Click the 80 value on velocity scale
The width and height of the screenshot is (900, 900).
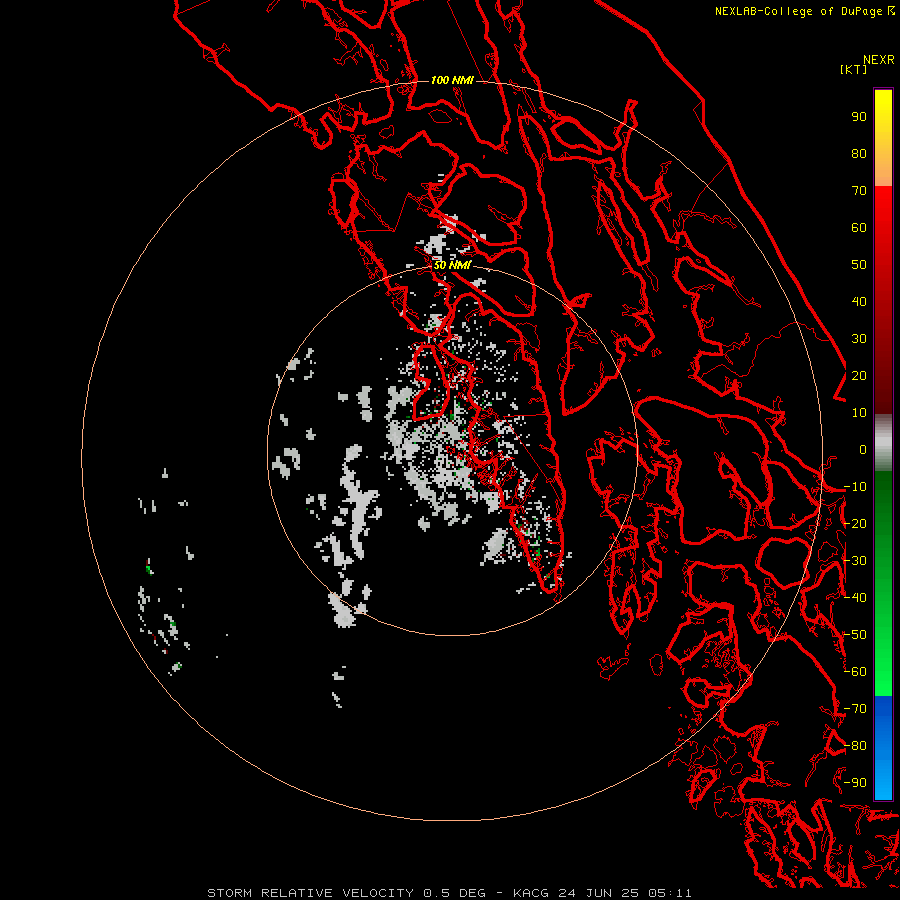859,154
